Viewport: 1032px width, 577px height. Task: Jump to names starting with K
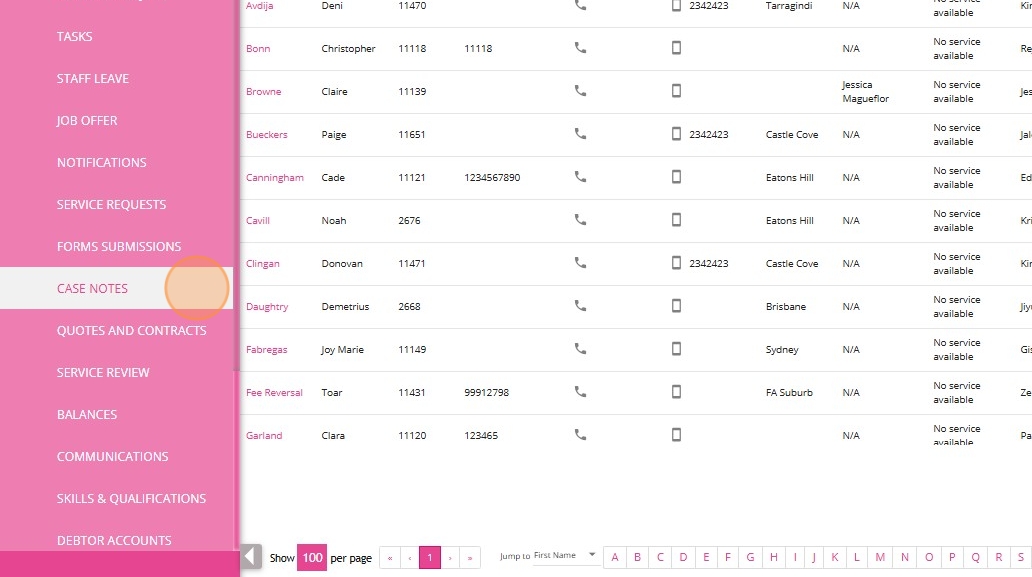coord(835,557)
